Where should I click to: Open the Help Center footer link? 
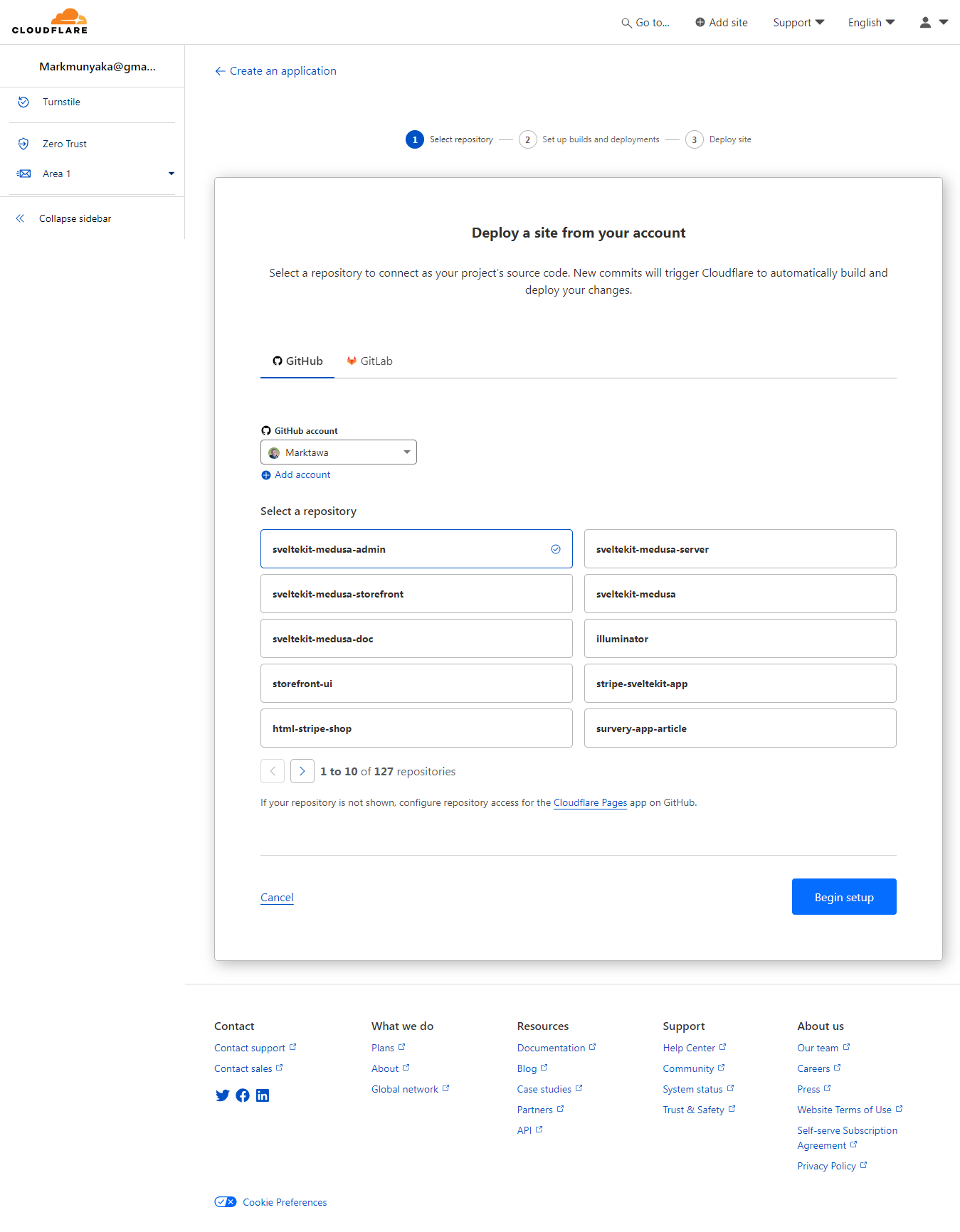(x=695, y=1048)
